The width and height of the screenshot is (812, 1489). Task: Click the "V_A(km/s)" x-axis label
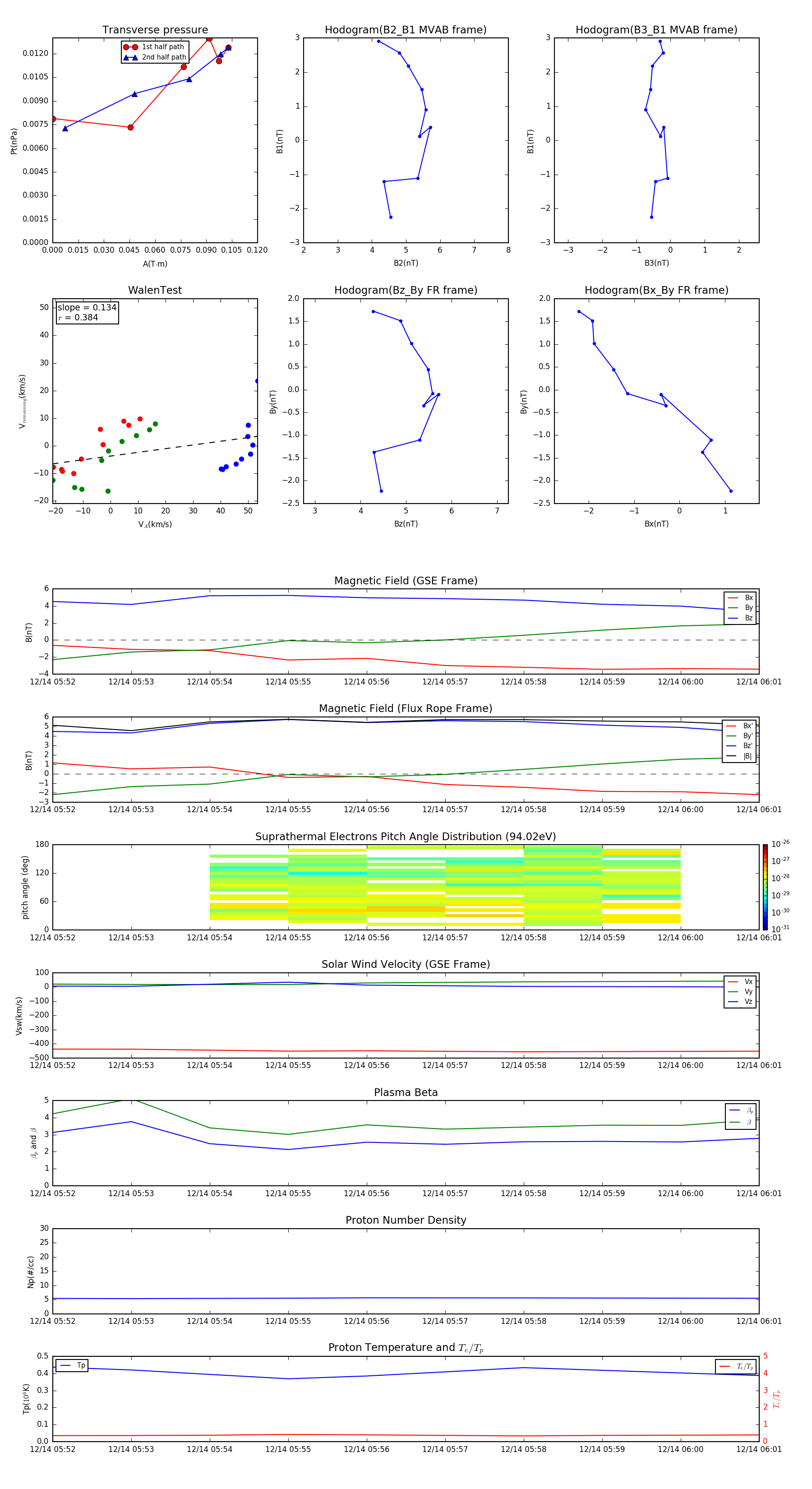[155, 524]
